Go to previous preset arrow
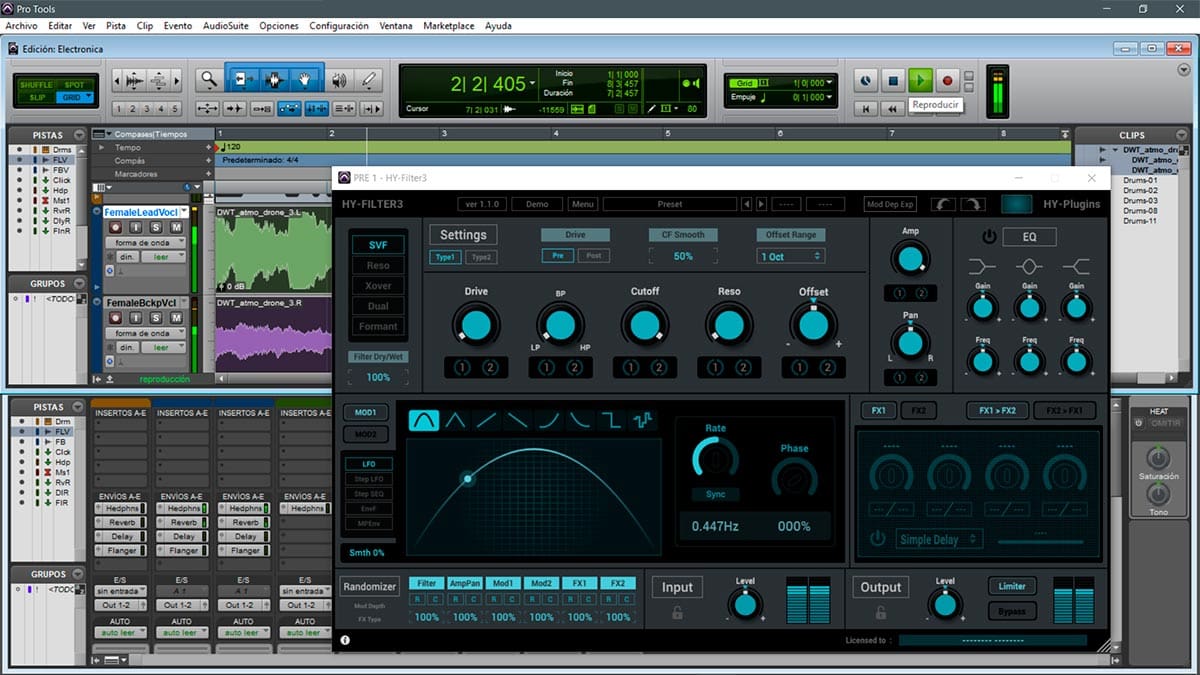 pos(746,204)
